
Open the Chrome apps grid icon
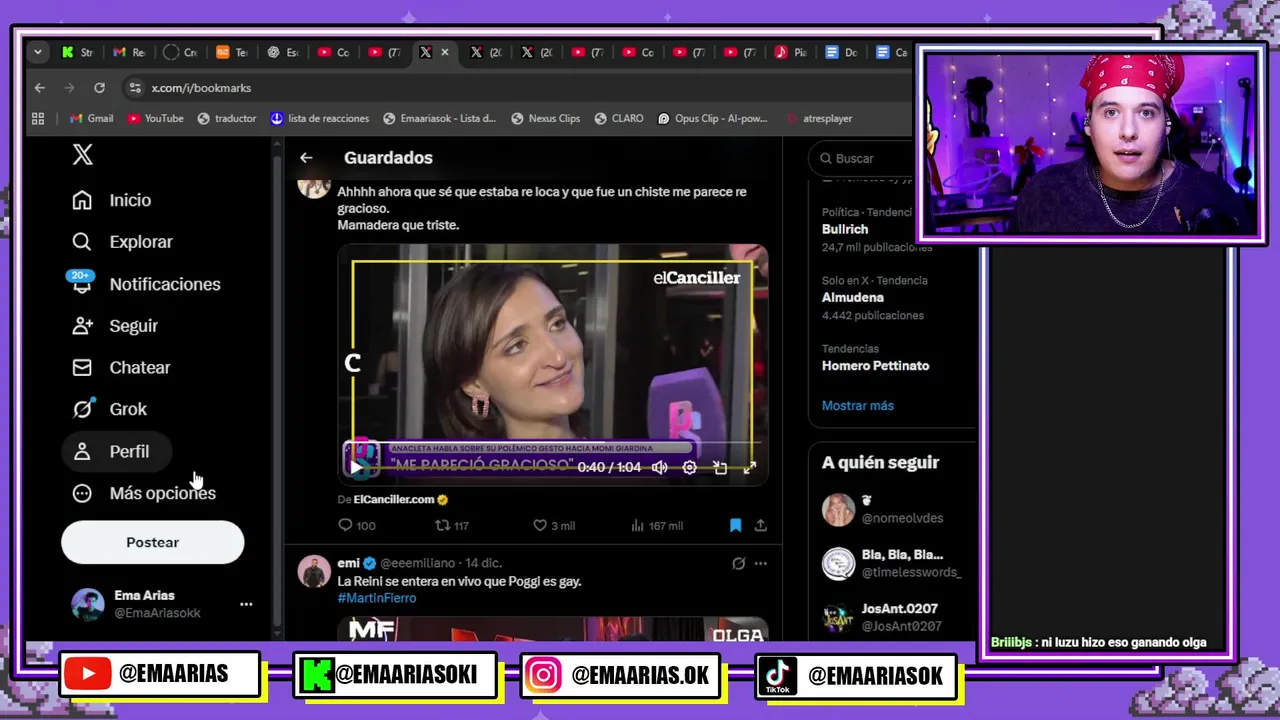(x=38, y=118)
